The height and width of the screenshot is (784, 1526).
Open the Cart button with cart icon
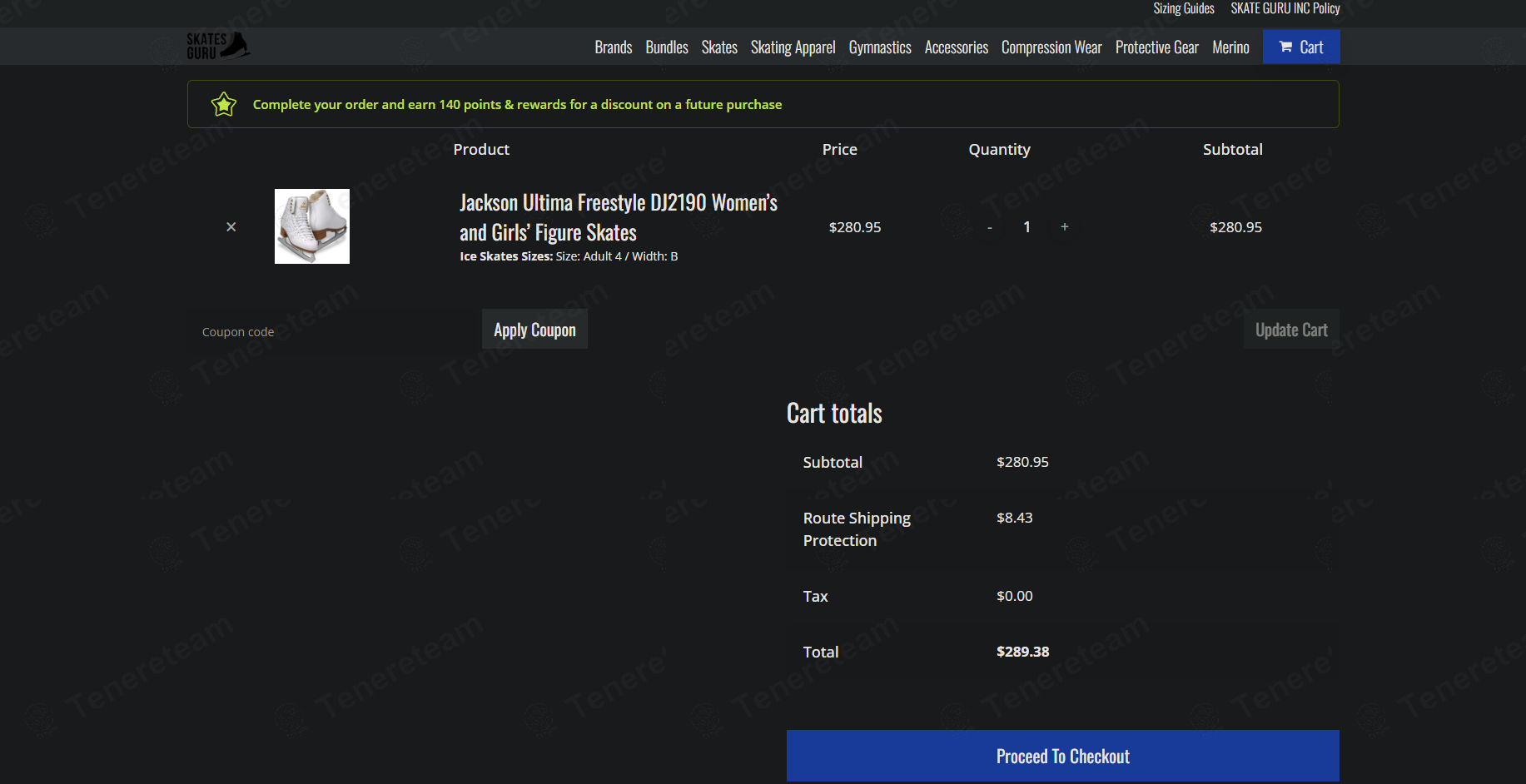(1300, 47)
